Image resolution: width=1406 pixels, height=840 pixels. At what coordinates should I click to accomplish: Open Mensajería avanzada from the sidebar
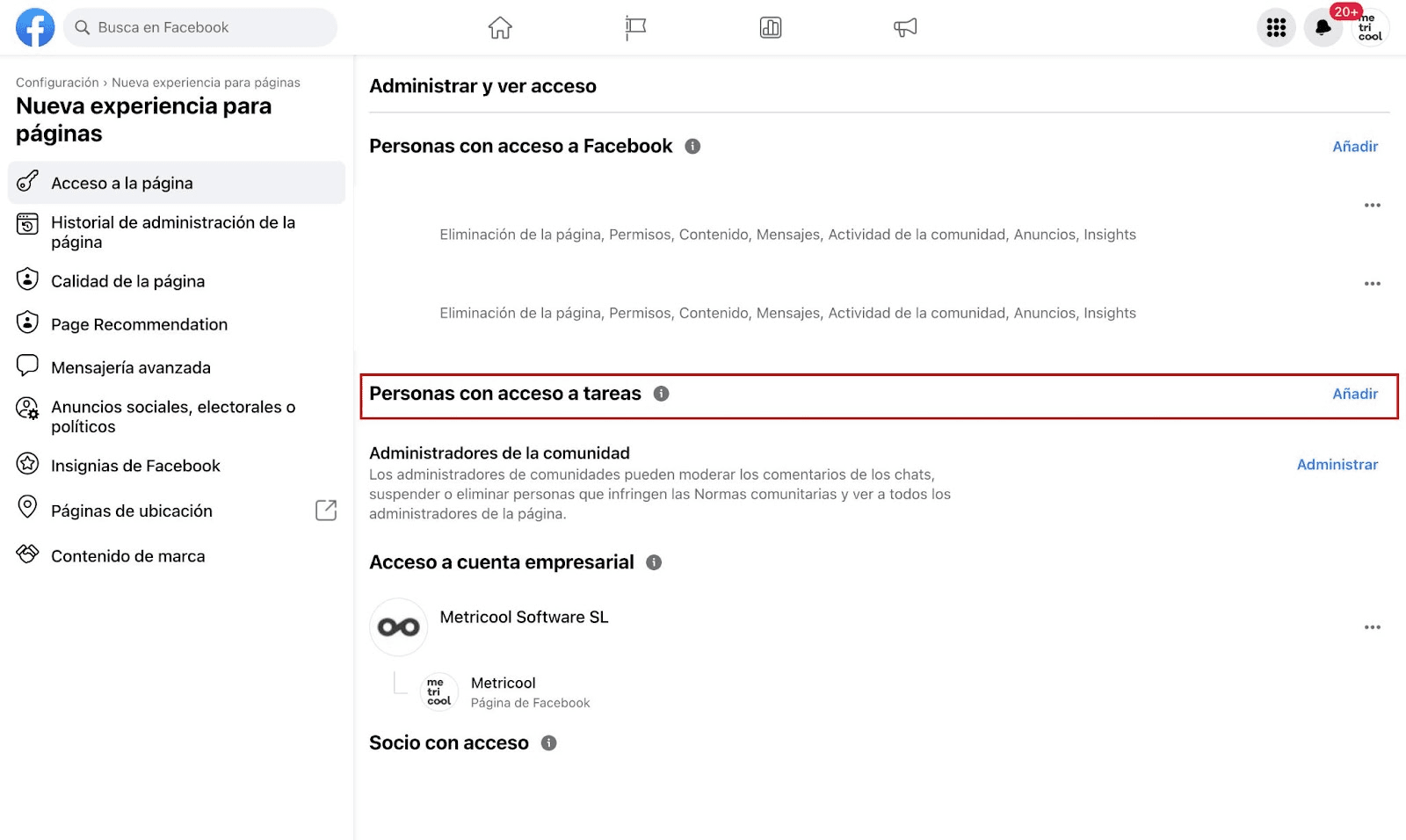point(130,367)
